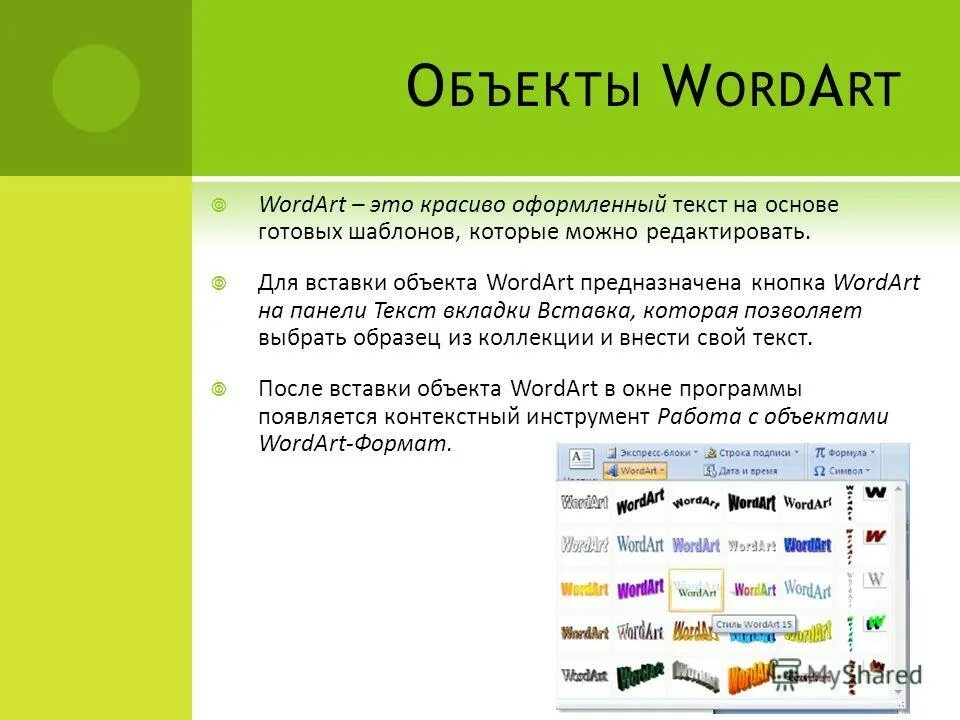Select the cyan 3D style under tooltip
This screenshot has width=960, height=720.
tap(752, 637)
